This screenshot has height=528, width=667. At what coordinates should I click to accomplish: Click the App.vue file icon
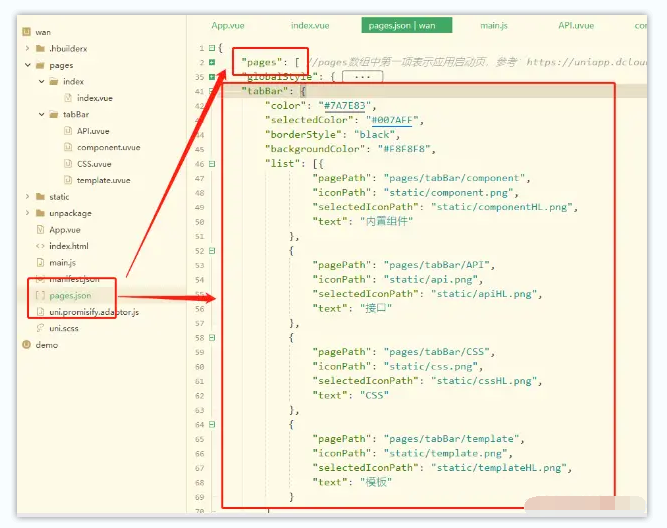[x=40, y=229]
